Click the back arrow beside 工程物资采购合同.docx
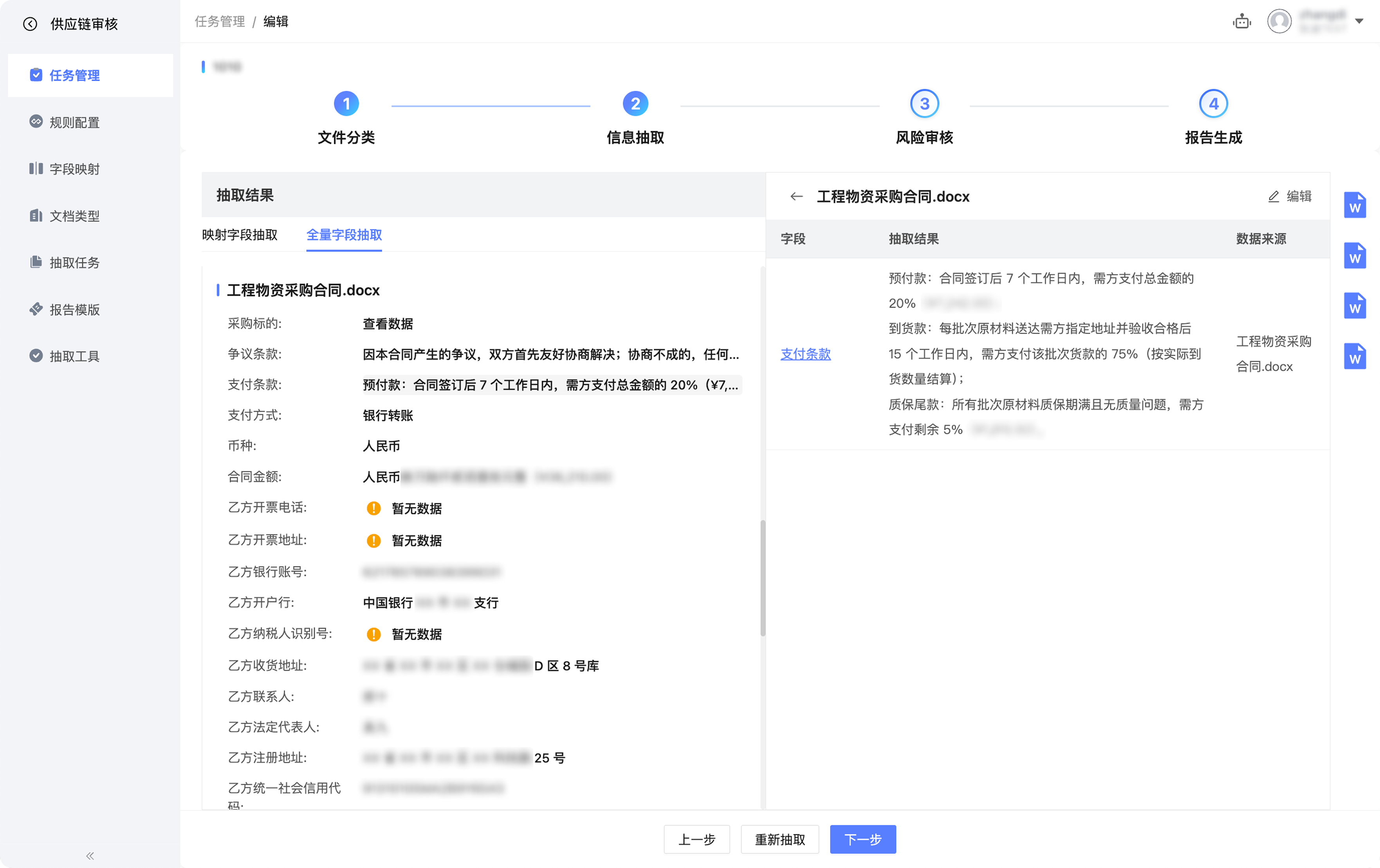This screenshot has height=868, width=1380. pos(796,196)
